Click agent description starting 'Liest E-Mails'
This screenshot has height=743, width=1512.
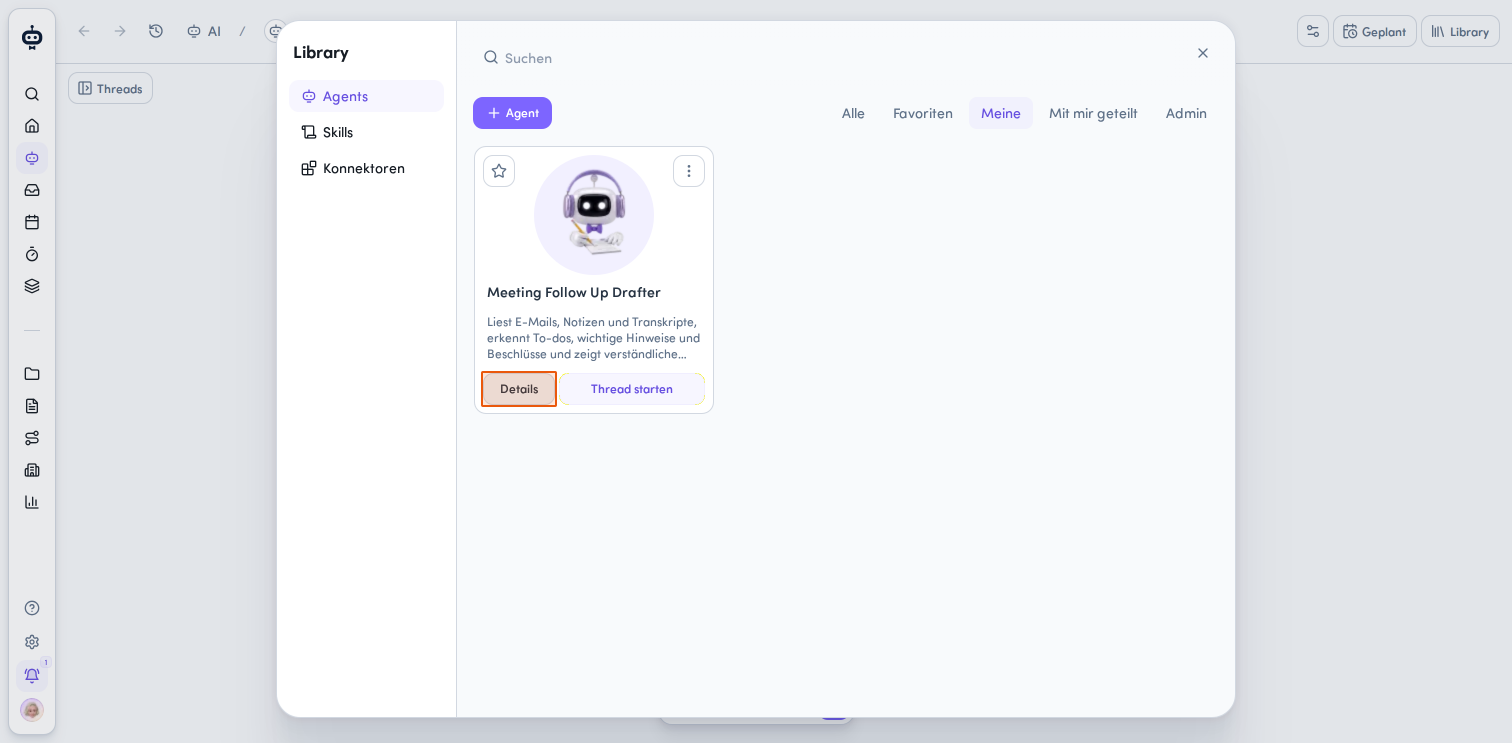(x=594, y=338)
